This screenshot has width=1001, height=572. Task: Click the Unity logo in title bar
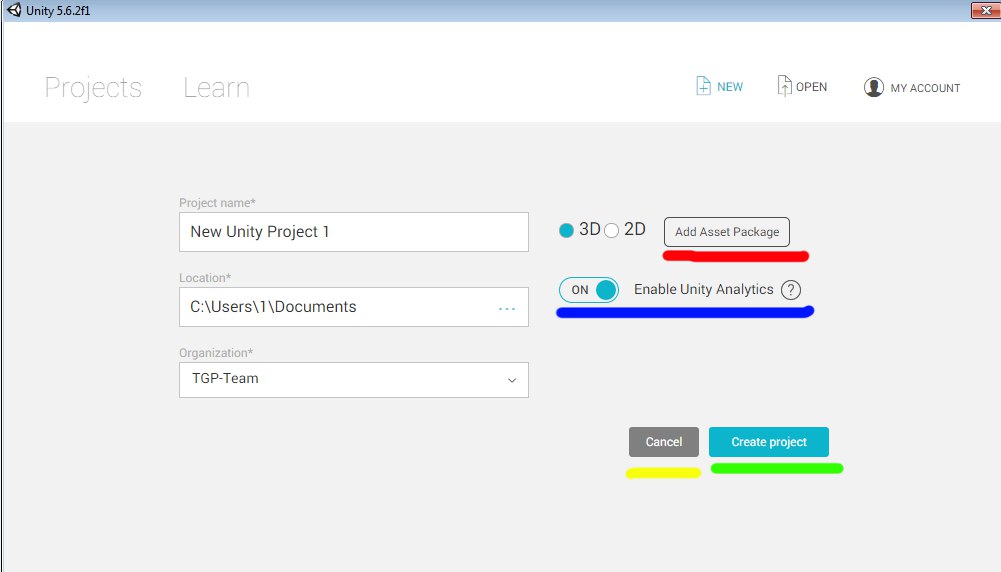tap(14, 10)
